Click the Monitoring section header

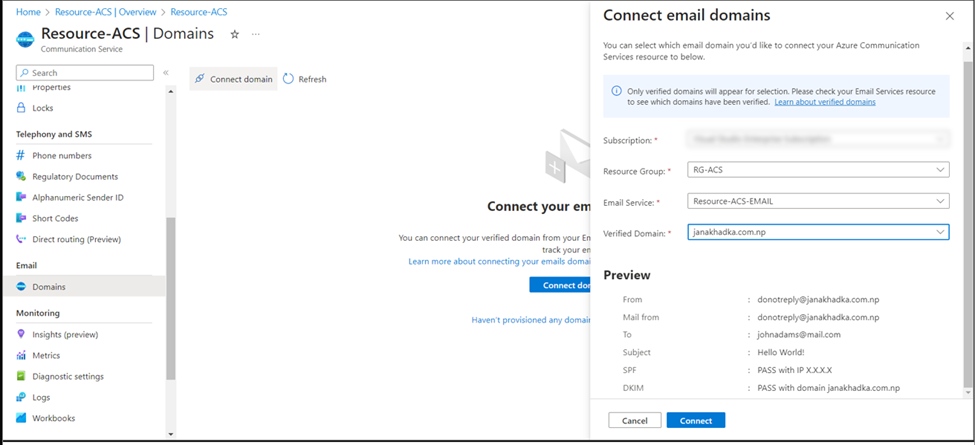[38, 313]
